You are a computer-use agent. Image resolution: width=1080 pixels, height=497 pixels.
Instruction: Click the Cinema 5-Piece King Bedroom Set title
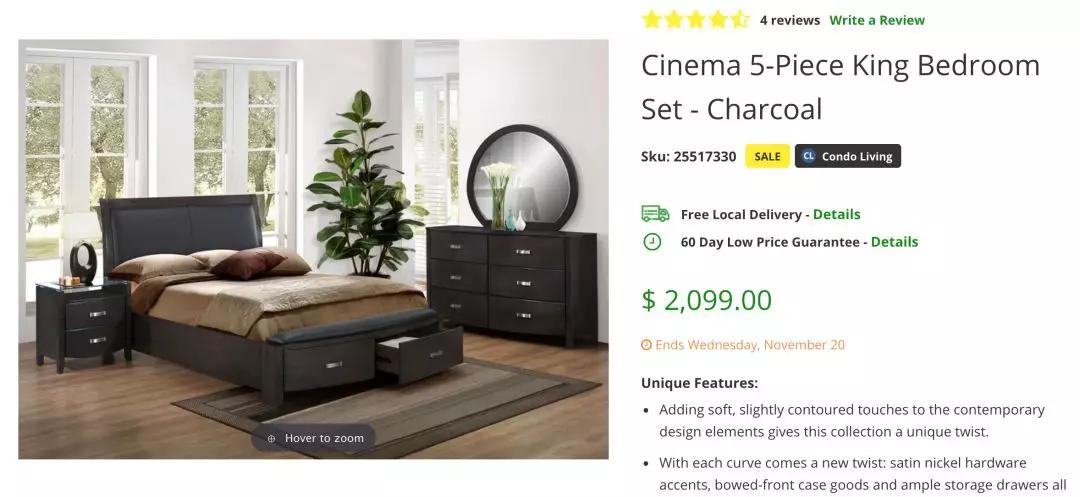click(x=840, y=87)
